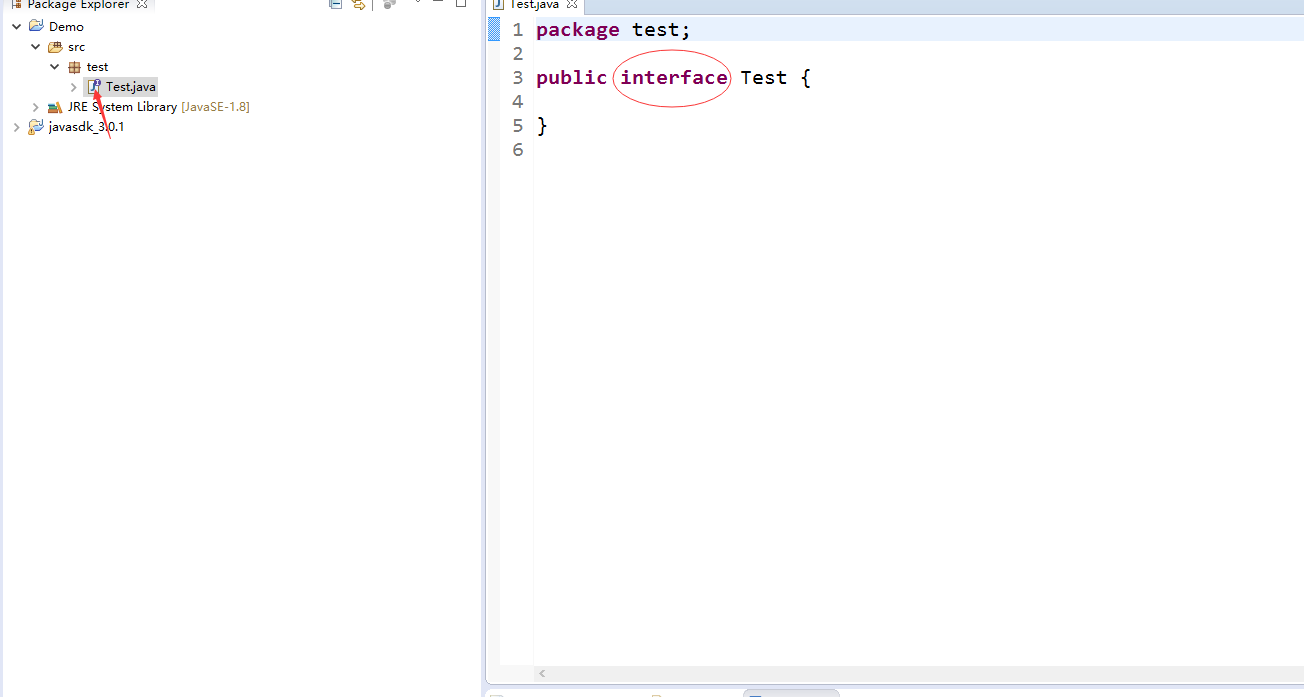Select the Demo project label

(x=66, y=27)
